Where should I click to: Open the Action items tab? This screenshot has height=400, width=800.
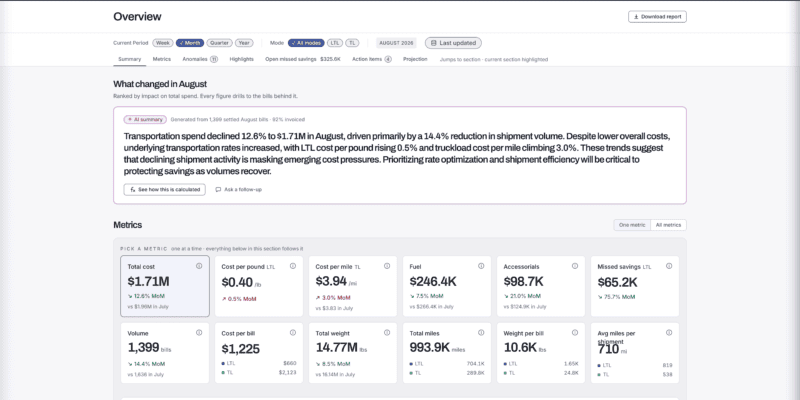click(x=371, y=59)
